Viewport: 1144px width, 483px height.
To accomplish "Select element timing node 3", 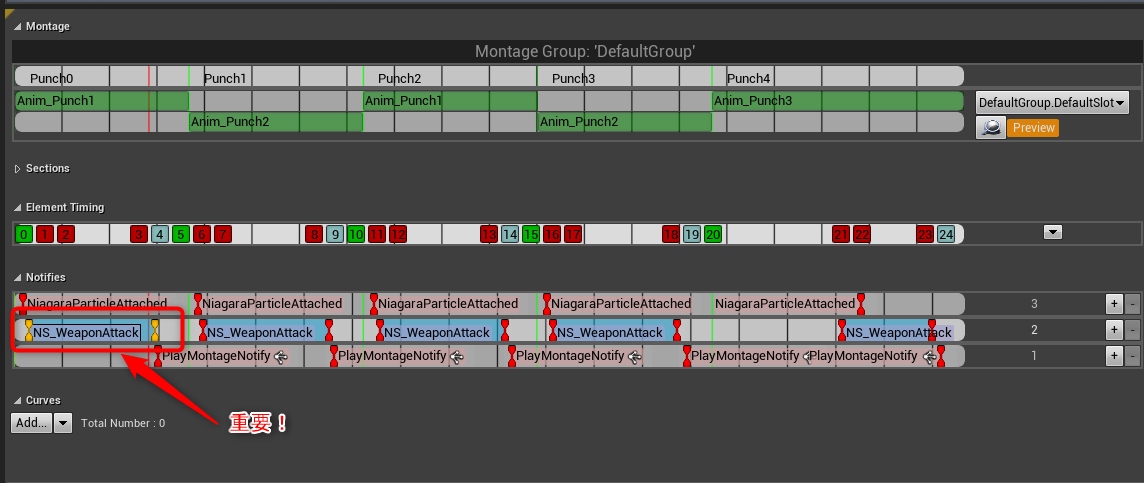I will coord(139,234).
